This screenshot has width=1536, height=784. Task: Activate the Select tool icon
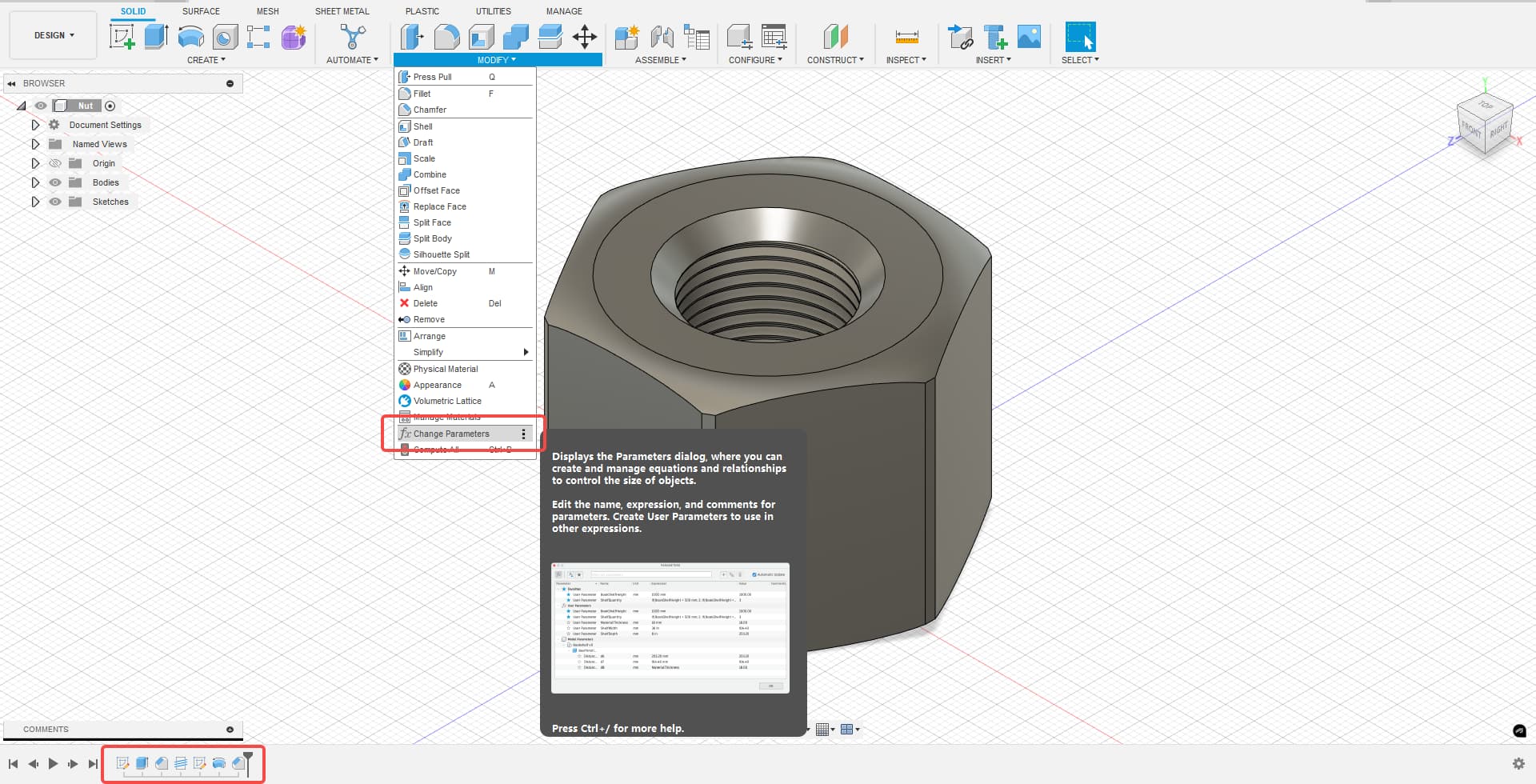tap(1080, 37)
